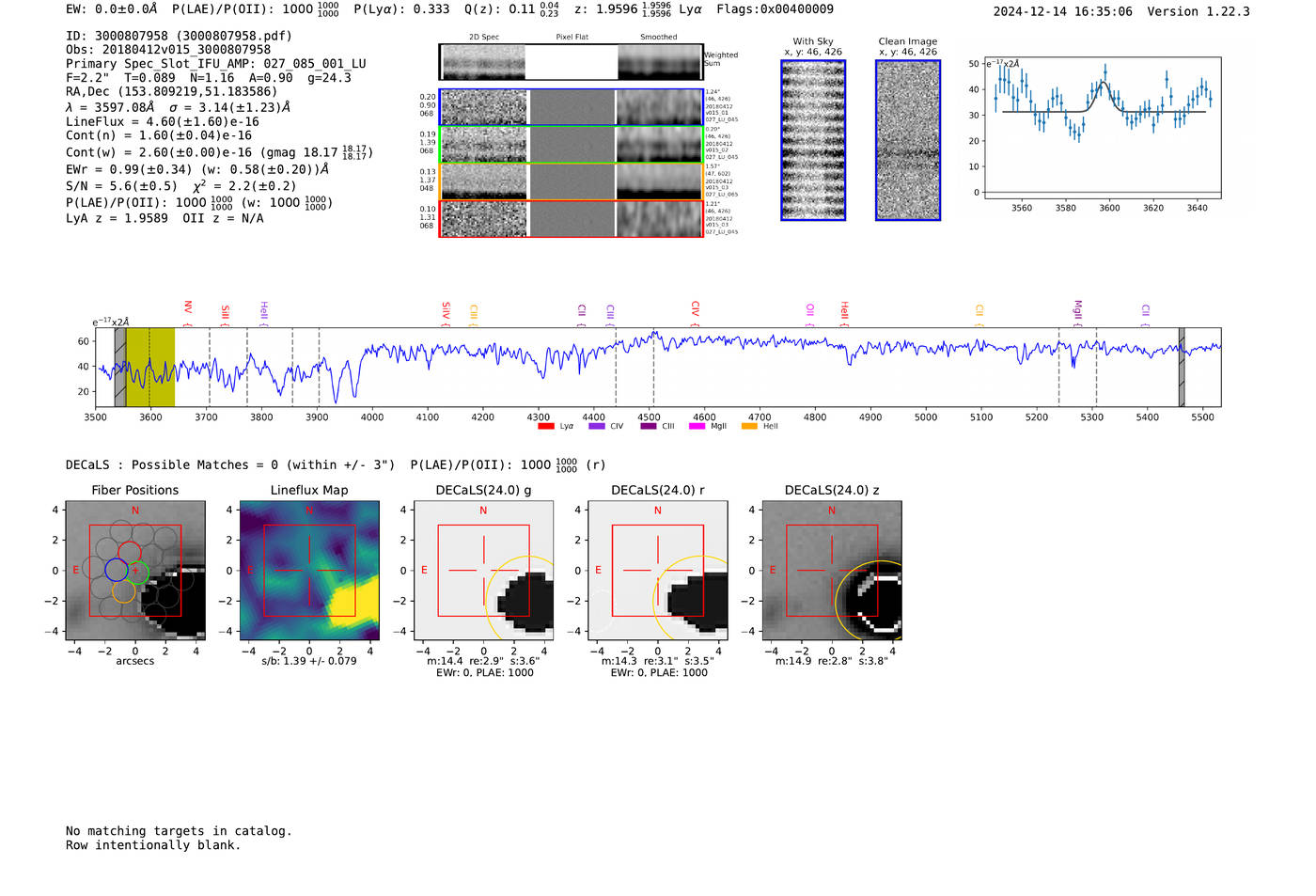Click the Cont(n) = 1.60(±0.04)e-16 line

click(159, 135)
